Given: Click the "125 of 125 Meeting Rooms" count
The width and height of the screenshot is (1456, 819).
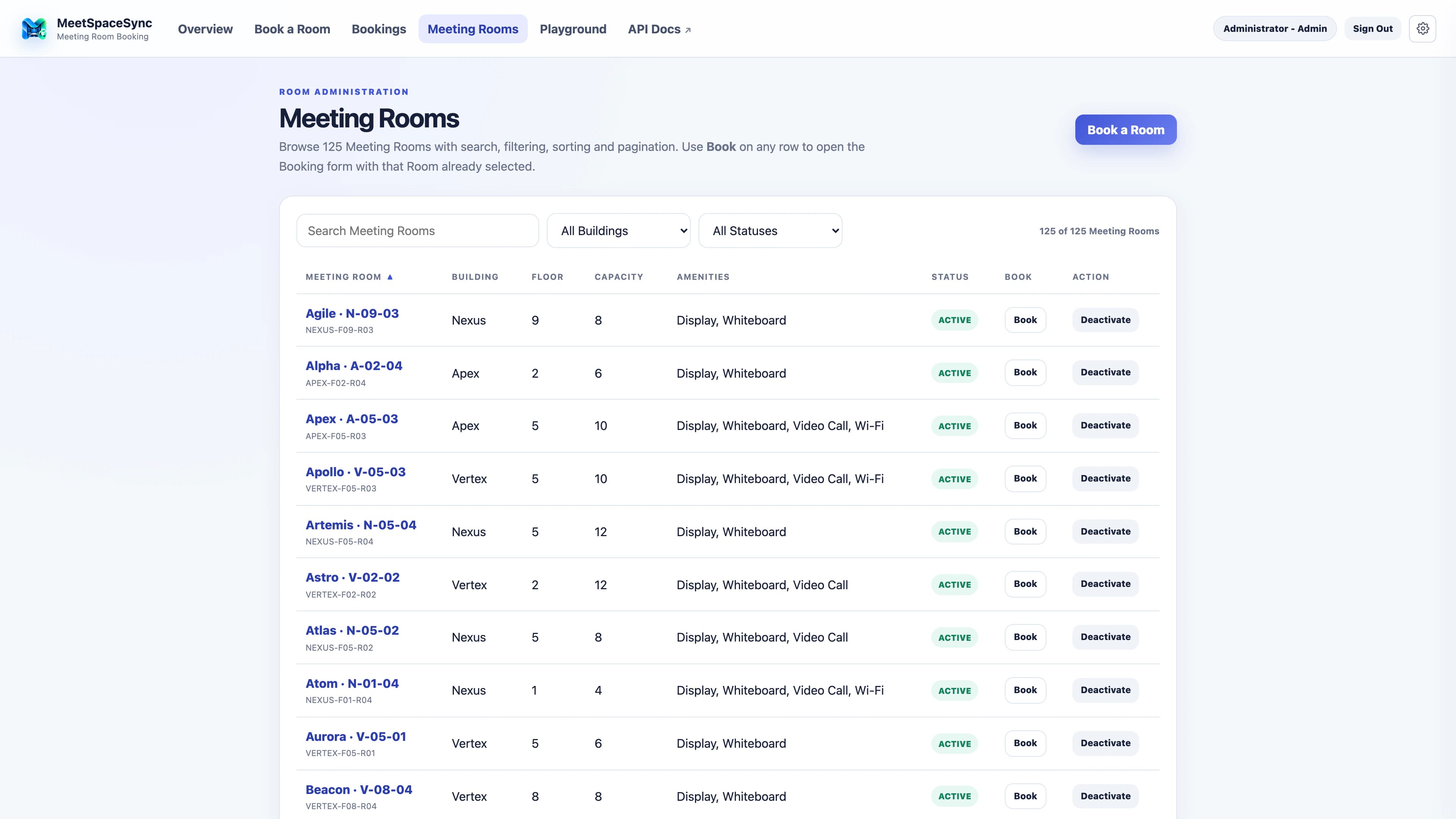Looking at the screenshot, I should [1099, 231].
